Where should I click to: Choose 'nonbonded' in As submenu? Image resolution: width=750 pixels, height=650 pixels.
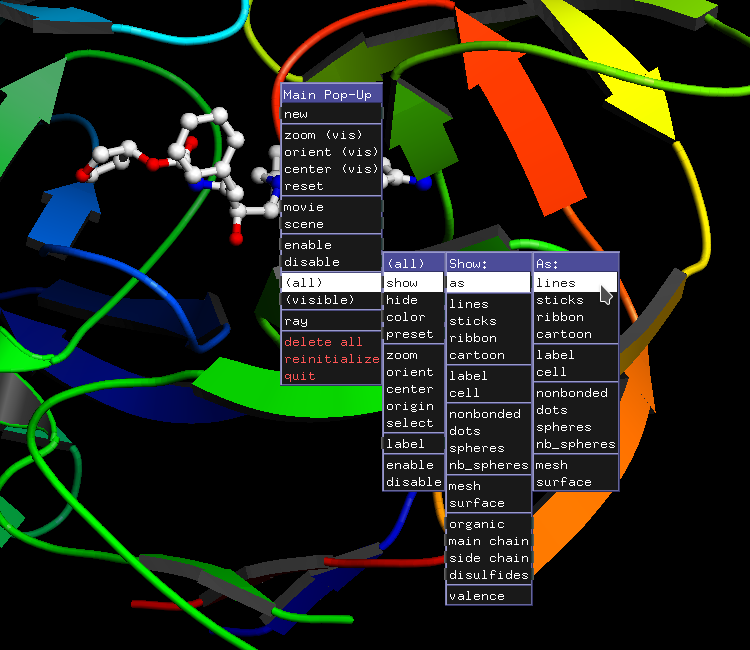coord(575,393)
